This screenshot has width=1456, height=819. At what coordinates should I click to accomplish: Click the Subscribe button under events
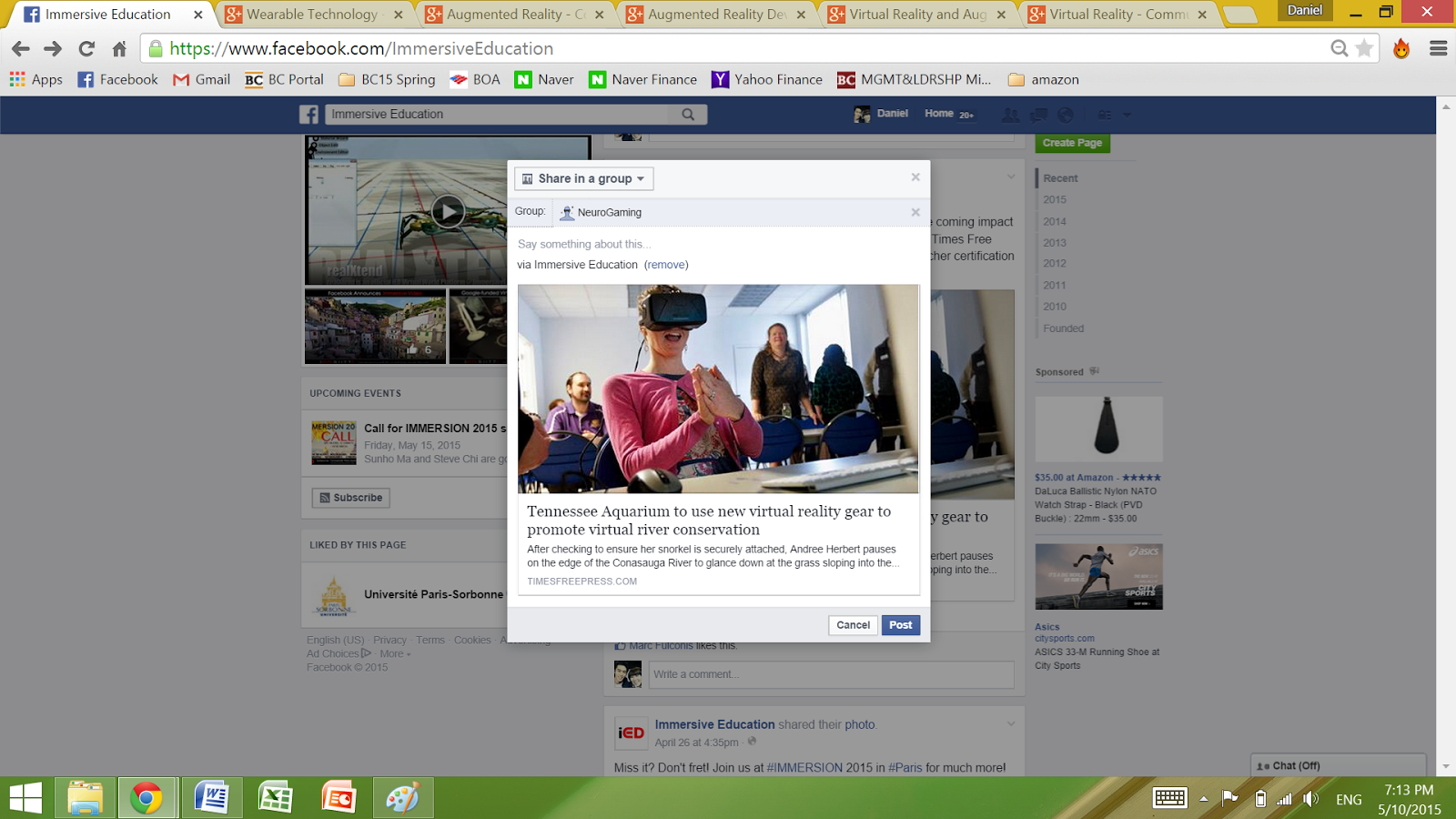tap(351, 498)
